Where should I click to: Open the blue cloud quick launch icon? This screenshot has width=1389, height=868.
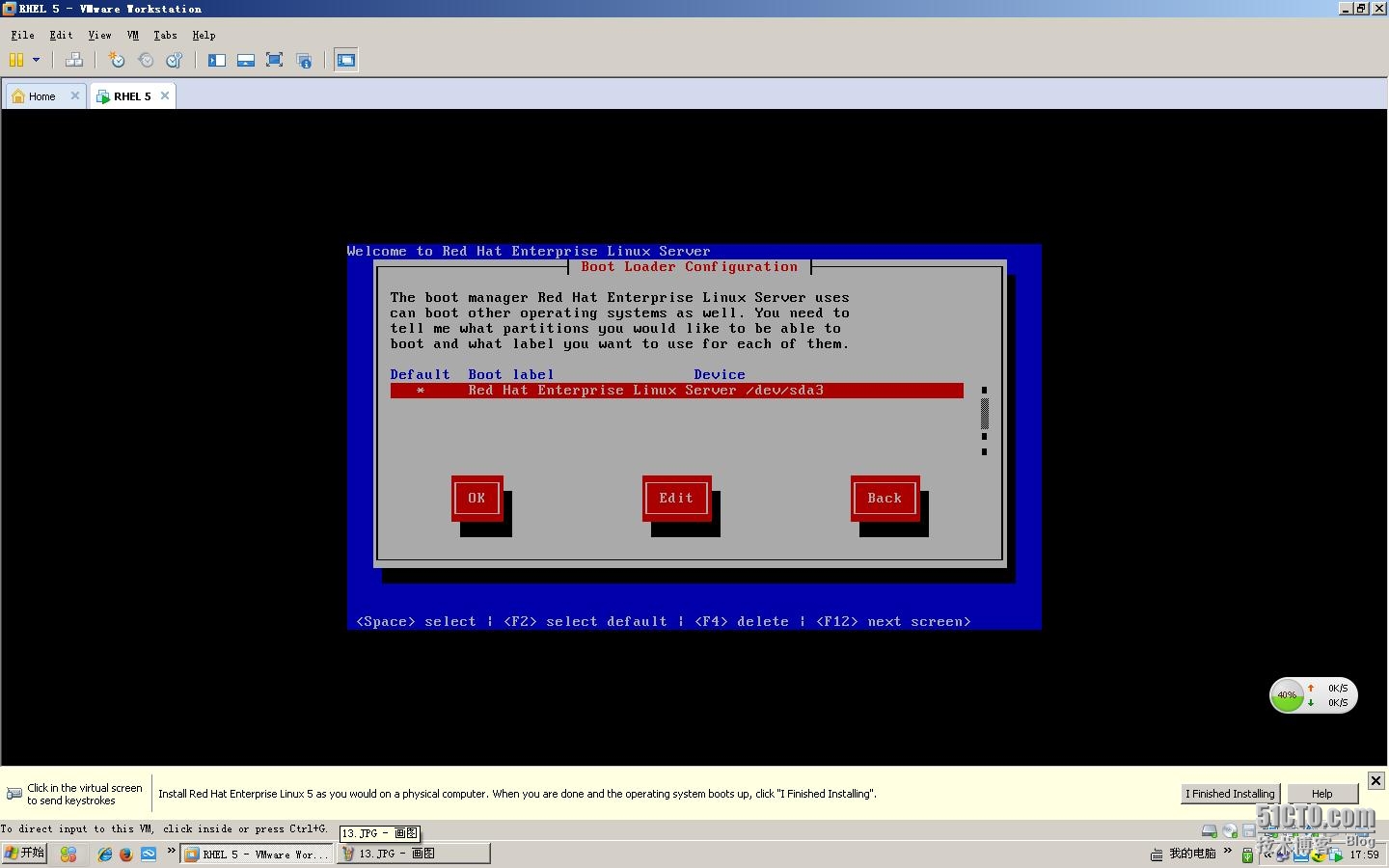pos(149,854)
